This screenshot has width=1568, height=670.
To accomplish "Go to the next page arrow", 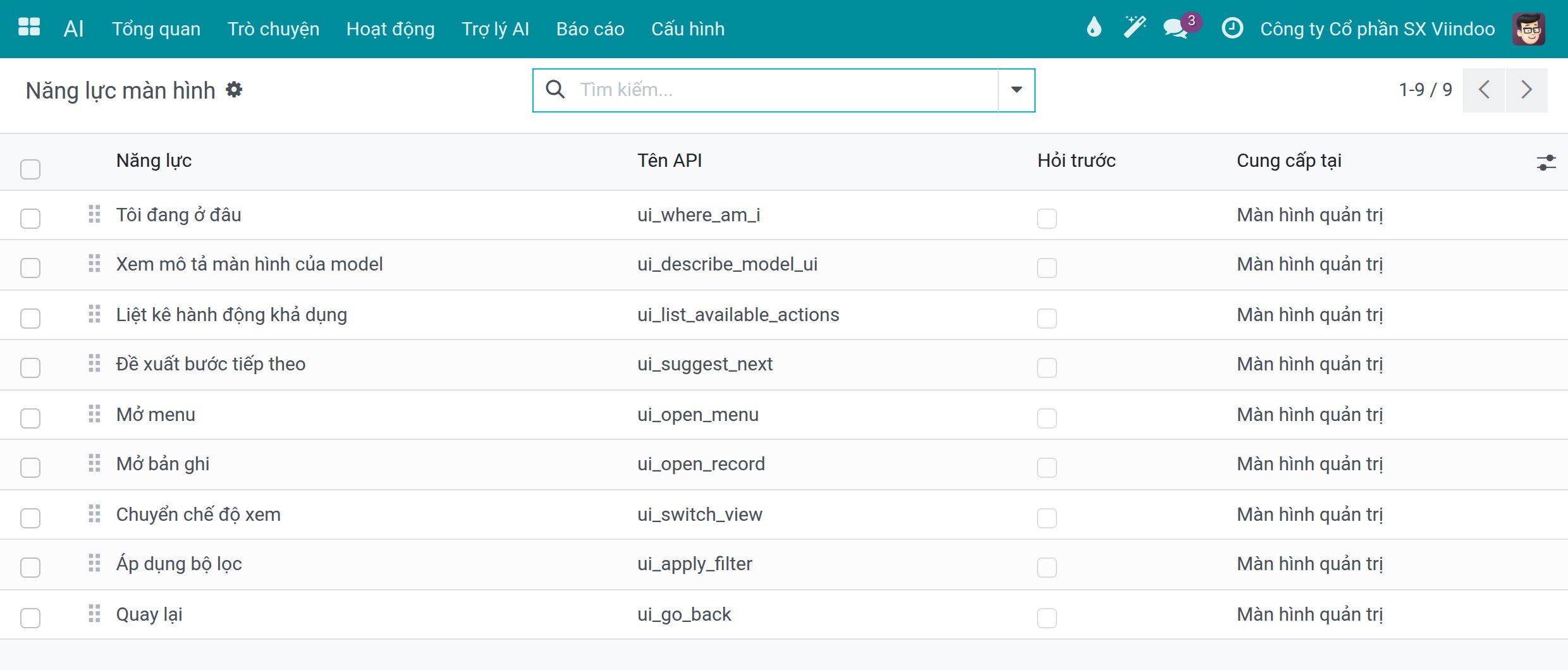I will pos(1527,90).
